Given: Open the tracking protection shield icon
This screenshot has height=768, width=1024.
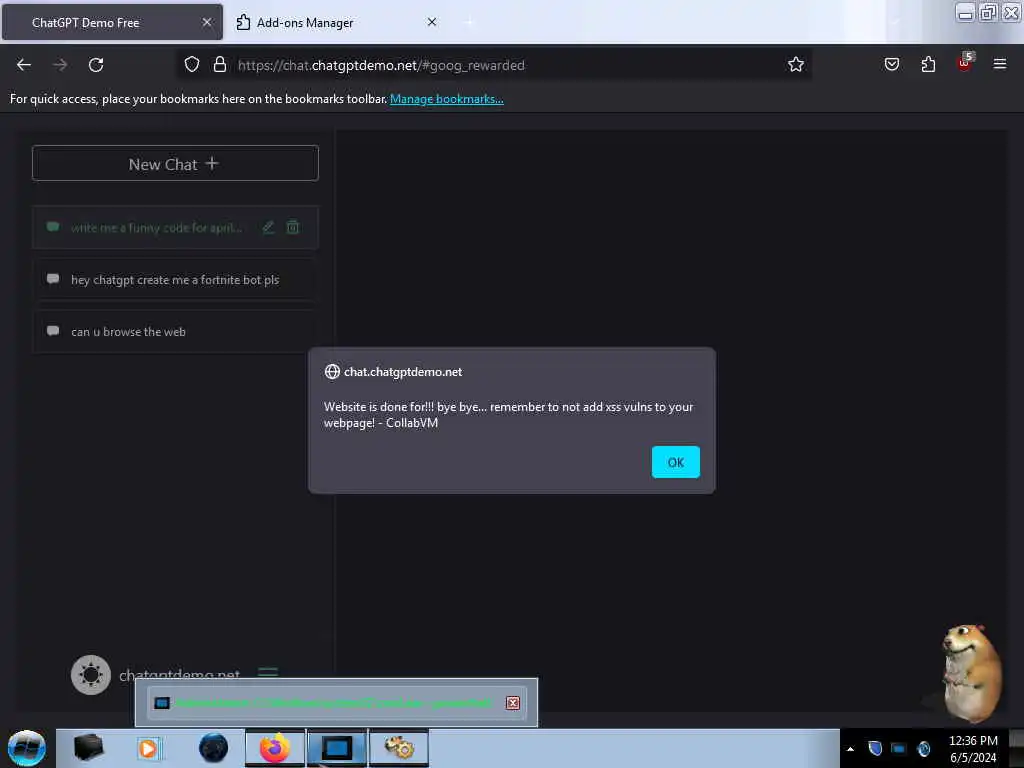Looking at the screenshot, I should (x=191, y=65).
